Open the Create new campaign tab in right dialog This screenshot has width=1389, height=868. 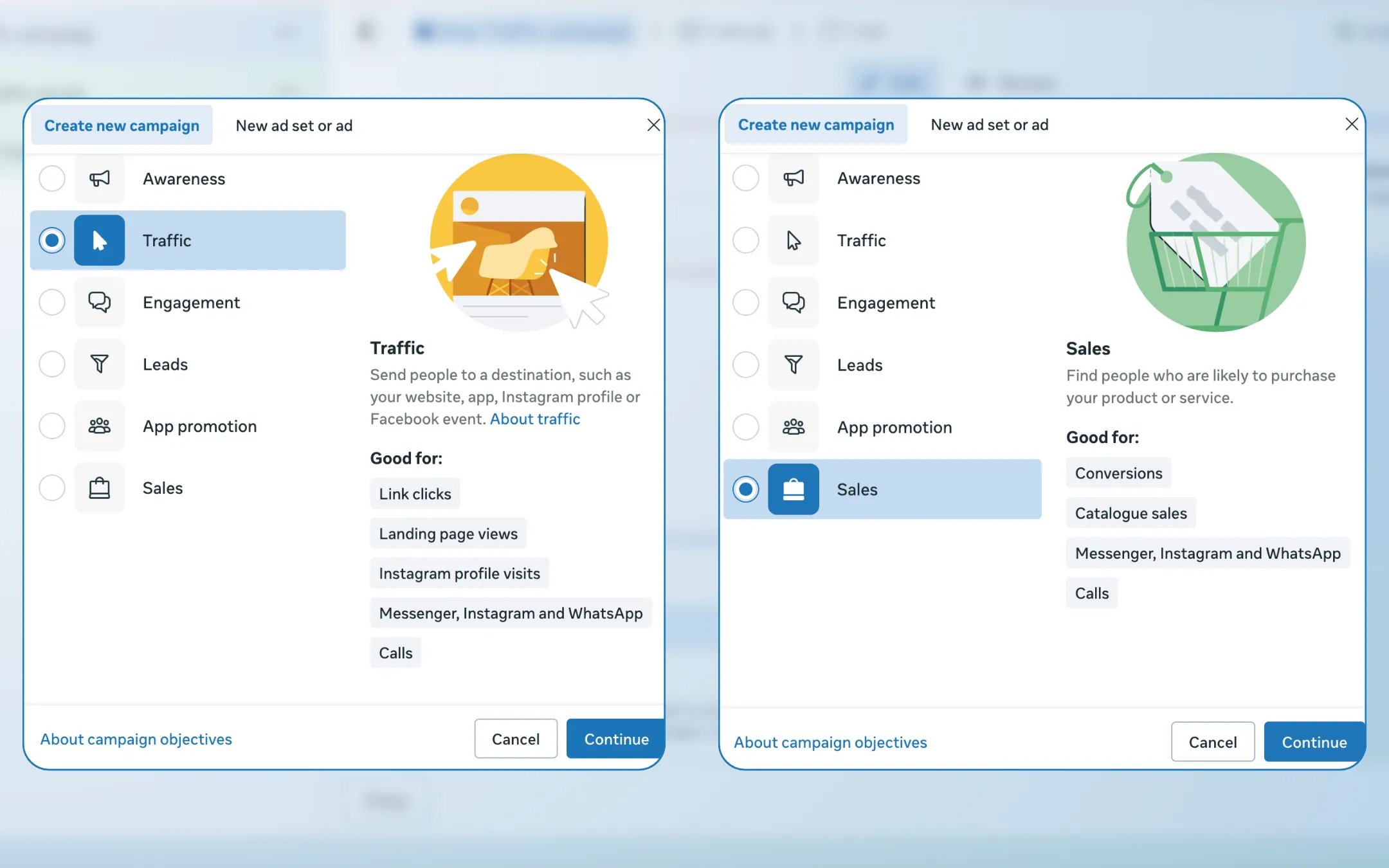click(815, 125)
